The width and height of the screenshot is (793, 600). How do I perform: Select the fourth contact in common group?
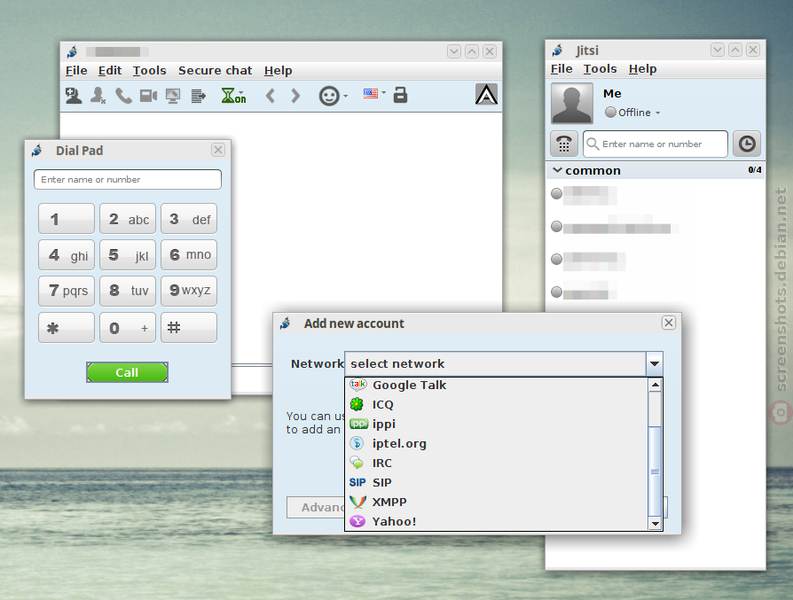coord(655,292)
